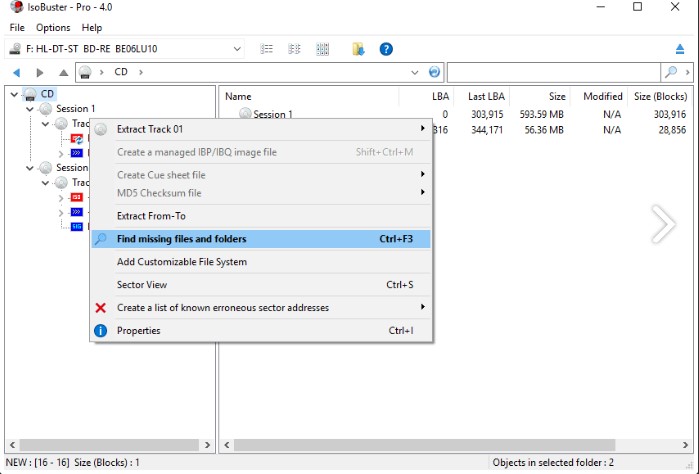Click the 593.59 MB size cell

(x=541, y=115)
